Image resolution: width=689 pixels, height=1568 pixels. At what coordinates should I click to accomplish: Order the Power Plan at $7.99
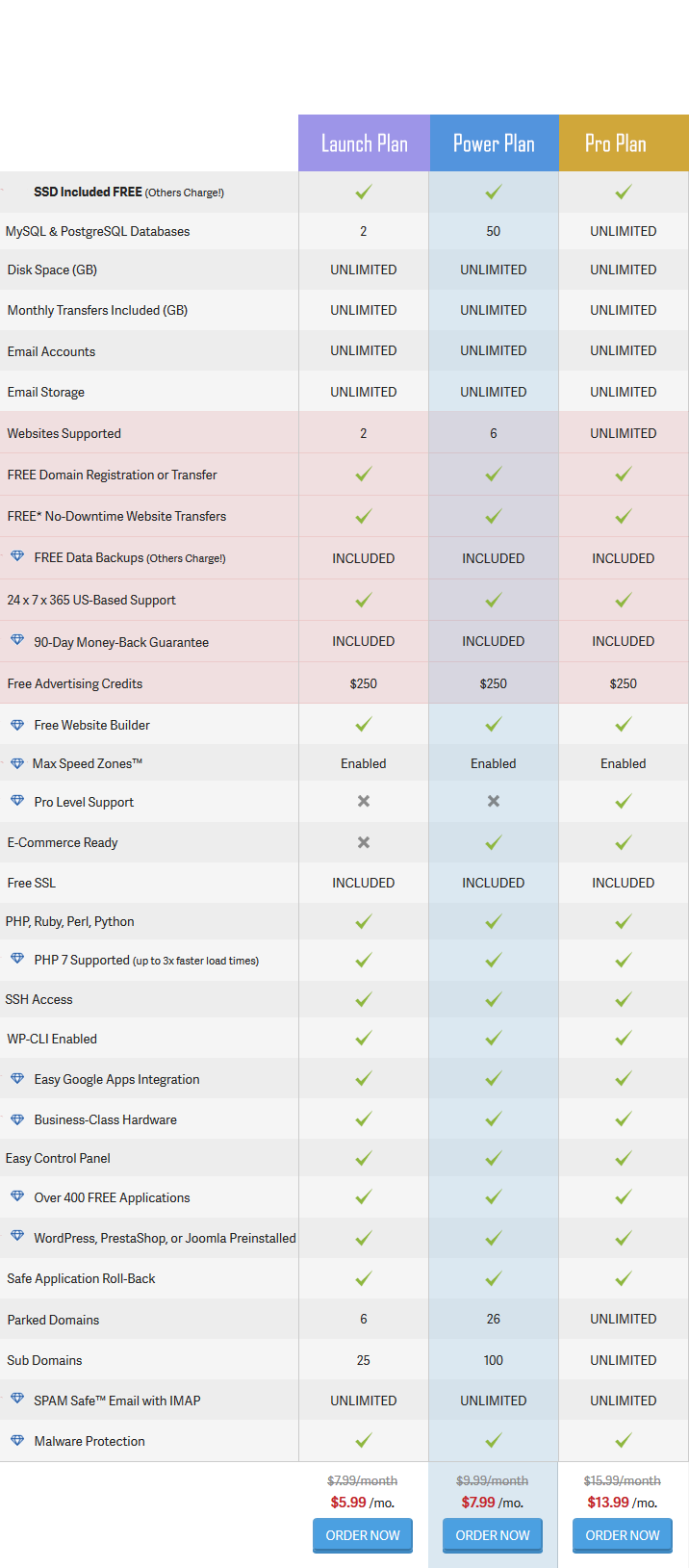(x=493, y=1535)
